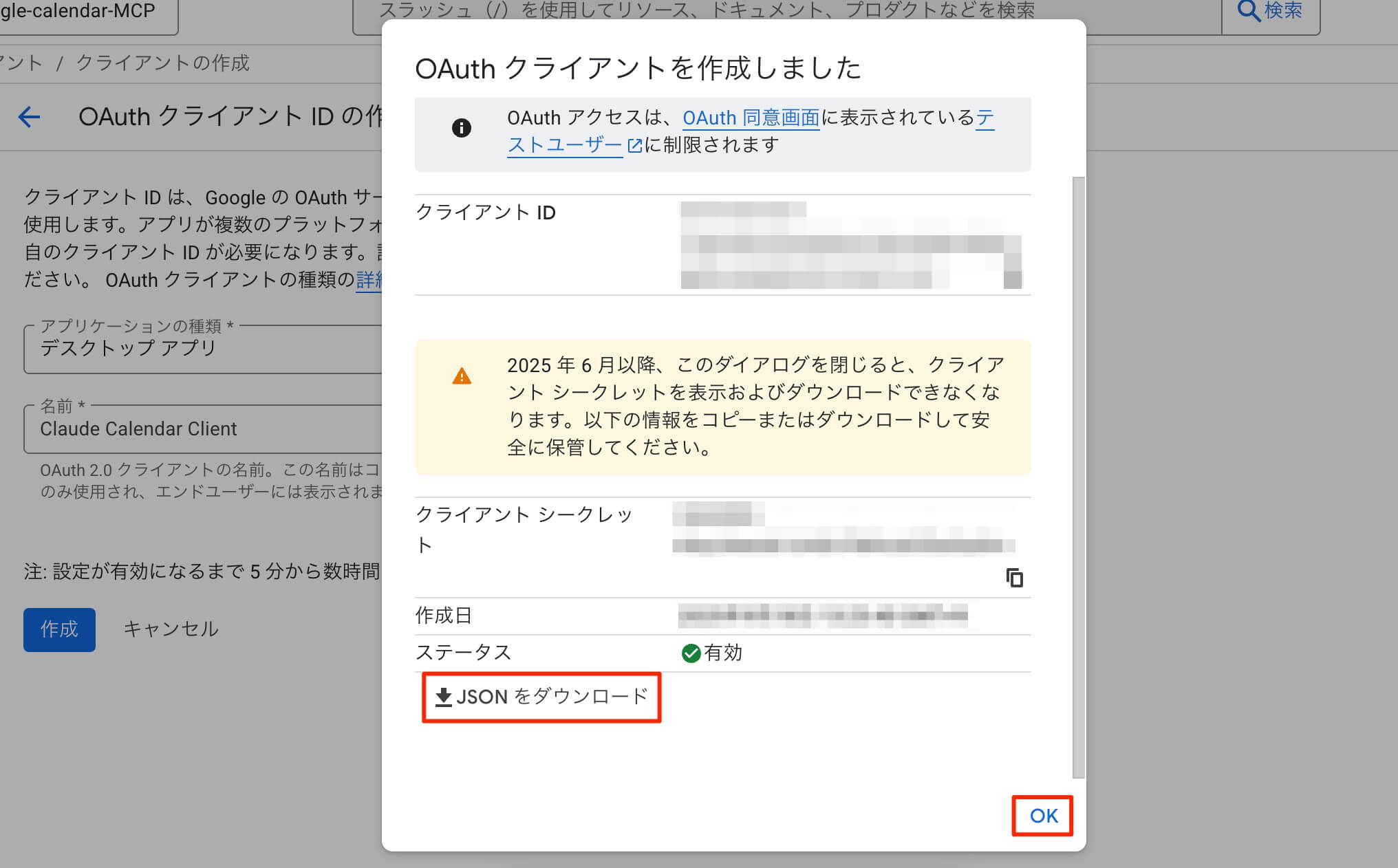The width and height of the screenshot is (1398, 868).
Task: Open the テストユーザー external link
Action: 565,145
